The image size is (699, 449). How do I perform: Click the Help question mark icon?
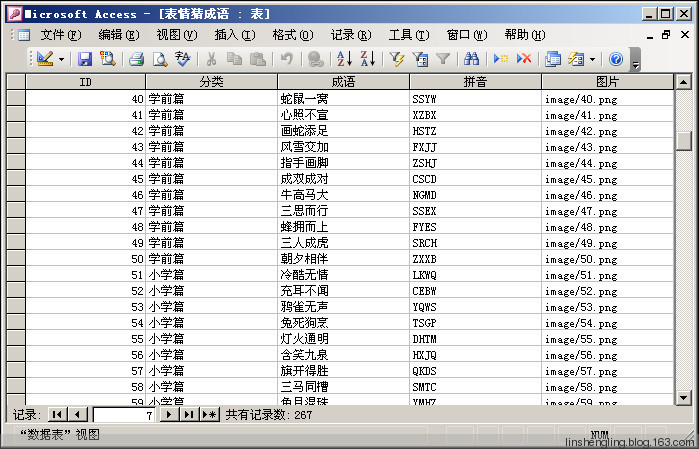pos(616,59)
